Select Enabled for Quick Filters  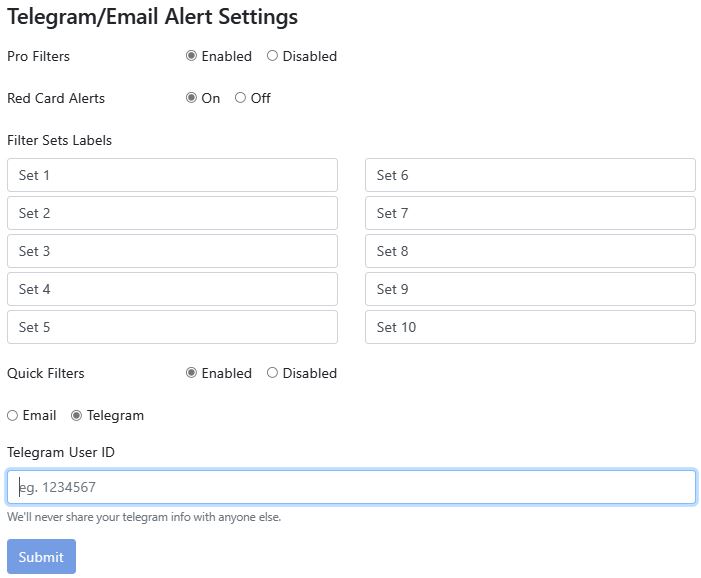[x=191, y=374]
